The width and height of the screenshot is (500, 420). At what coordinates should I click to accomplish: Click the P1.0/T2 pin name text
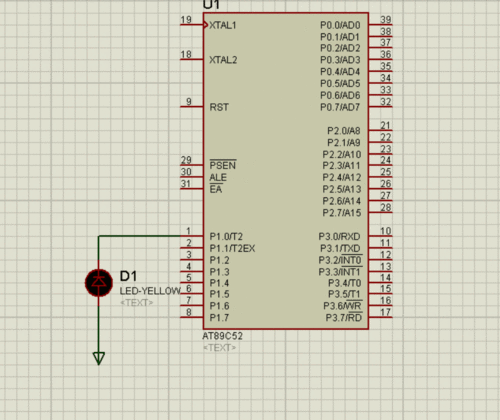226,236
